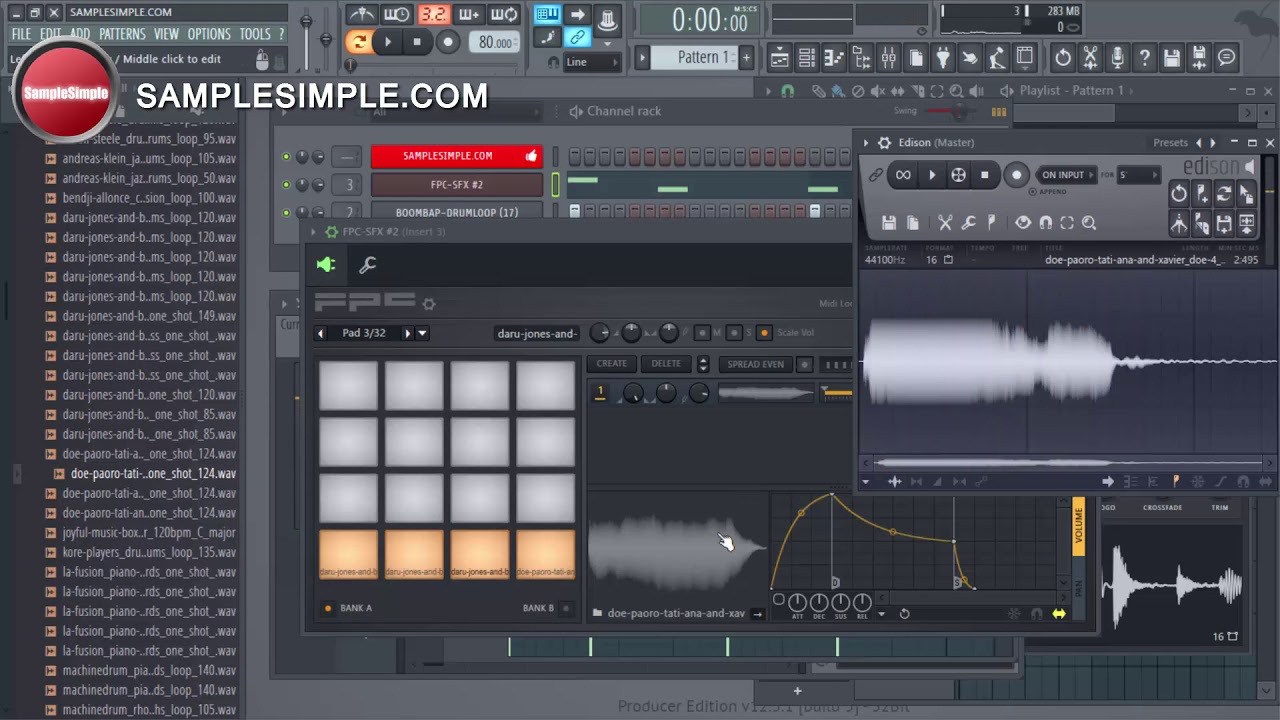Open the OPTIONS menu

coord(209,33)
